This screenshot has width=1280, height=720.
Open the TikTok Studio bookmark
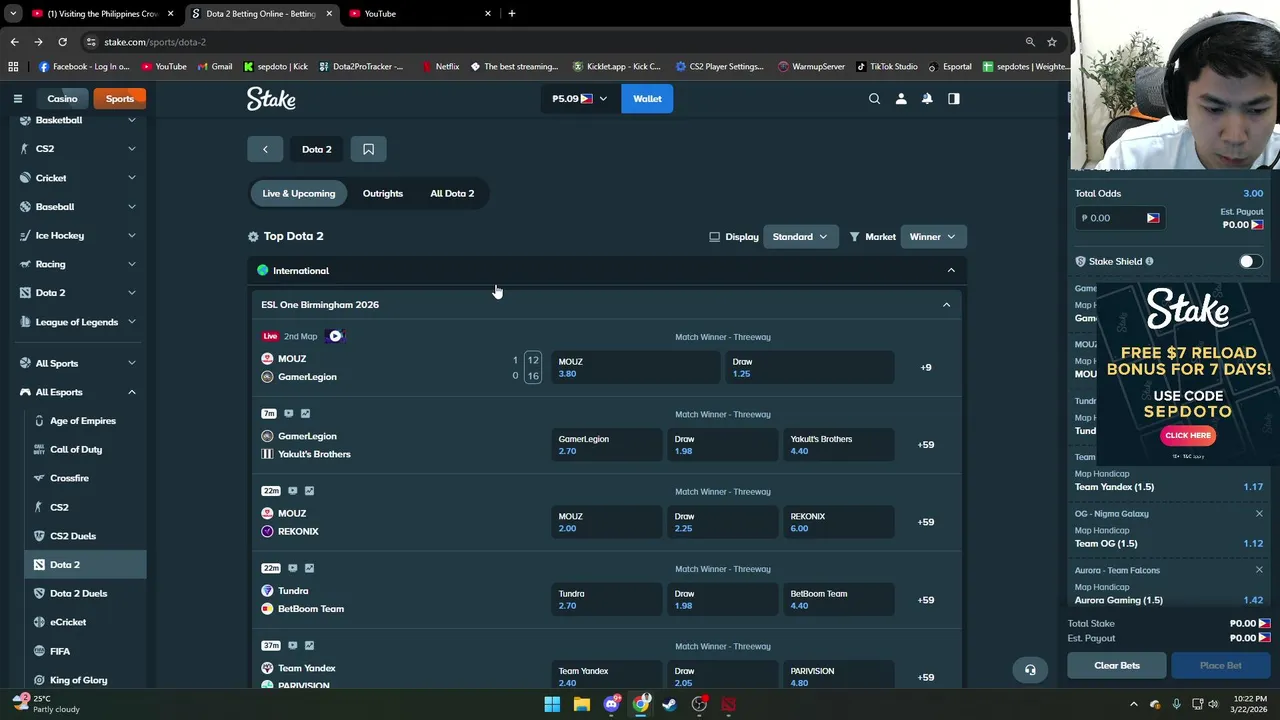point(886,66)
